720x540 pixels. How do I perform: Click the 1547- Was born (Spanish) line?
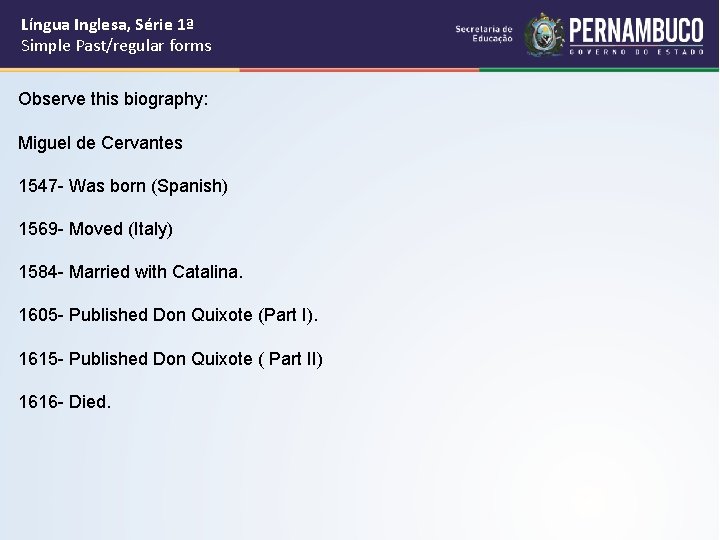coord(123,186)
